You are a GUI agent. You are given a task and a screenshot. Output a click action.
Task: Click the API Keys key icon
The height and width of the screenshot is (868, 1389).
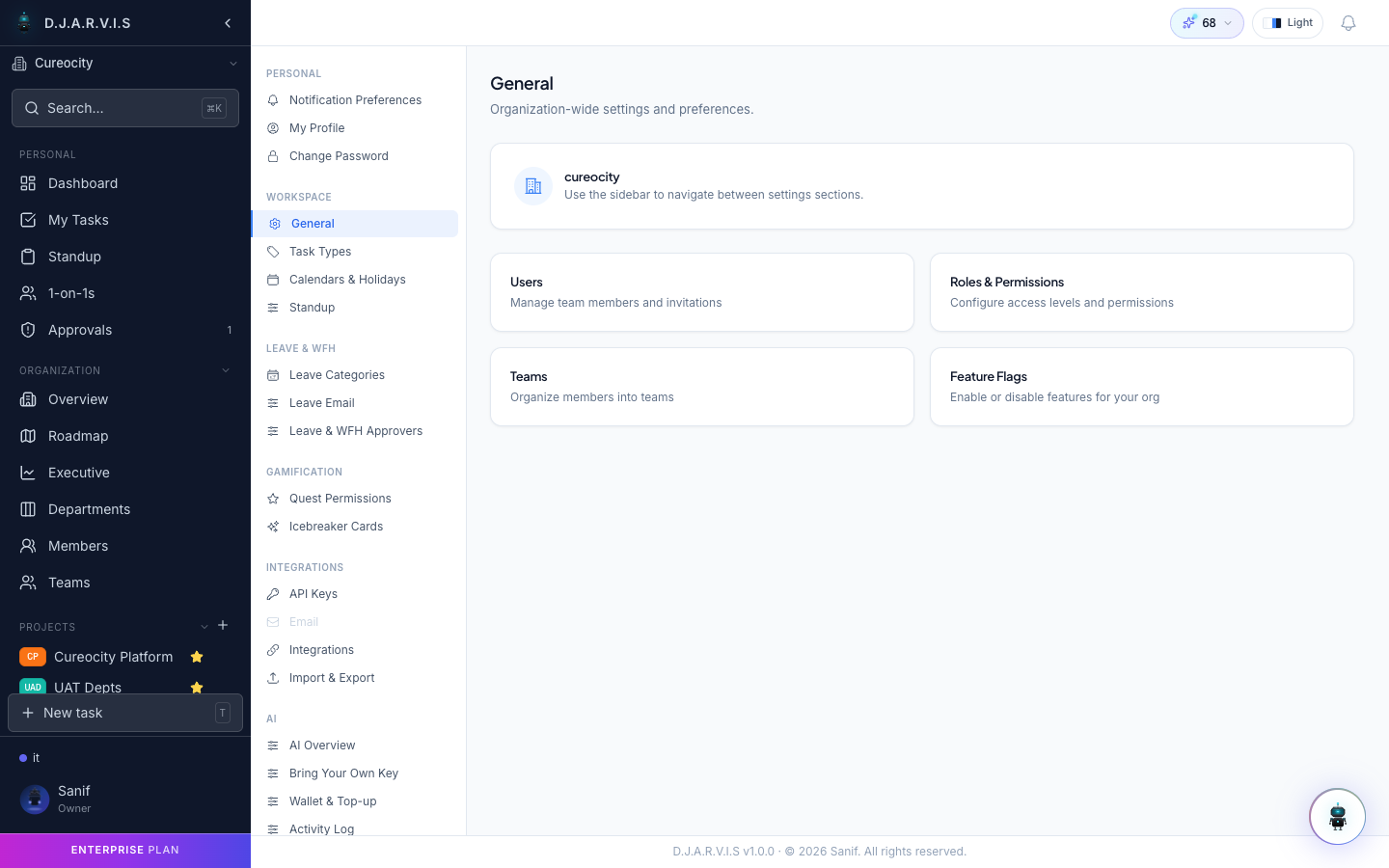[273, 594]
